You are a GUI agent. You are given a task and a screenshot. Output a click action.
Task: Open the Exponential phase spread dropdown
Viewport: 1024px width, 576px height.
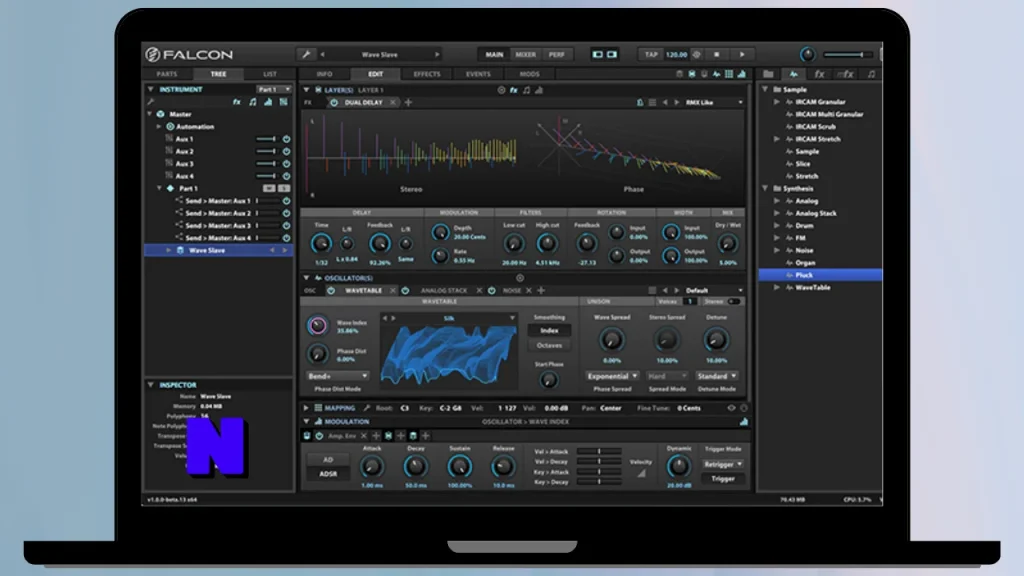(612, 376)
